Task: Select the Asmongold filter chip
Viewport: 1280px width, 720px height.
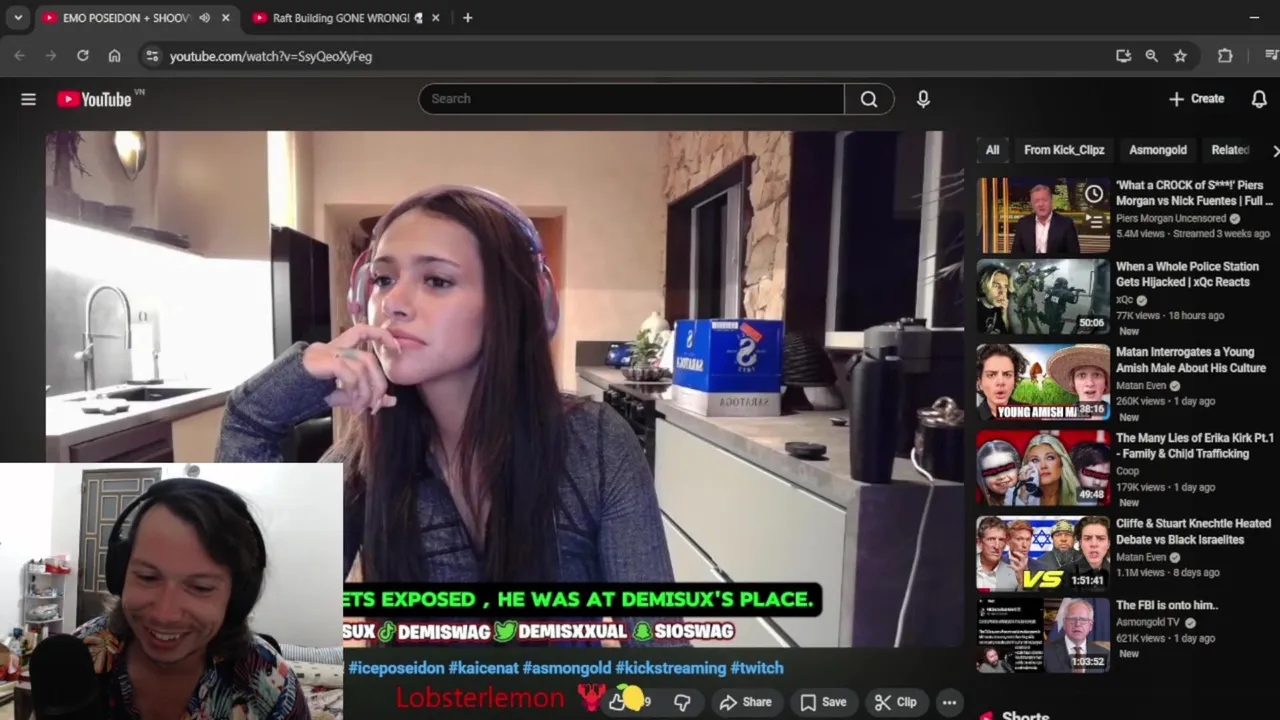Action: click(x=1158, y=150)
